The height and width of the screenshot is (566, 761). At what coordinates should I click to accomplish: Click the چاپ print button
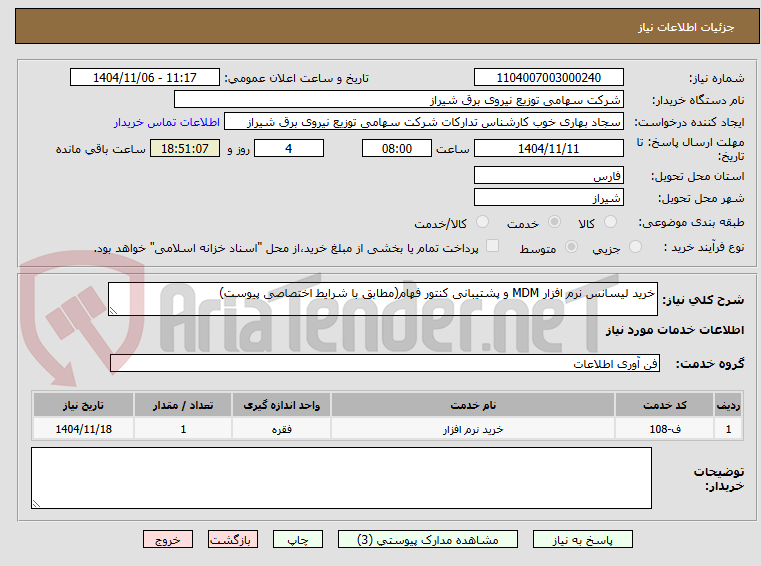click(x=298, y=539)
